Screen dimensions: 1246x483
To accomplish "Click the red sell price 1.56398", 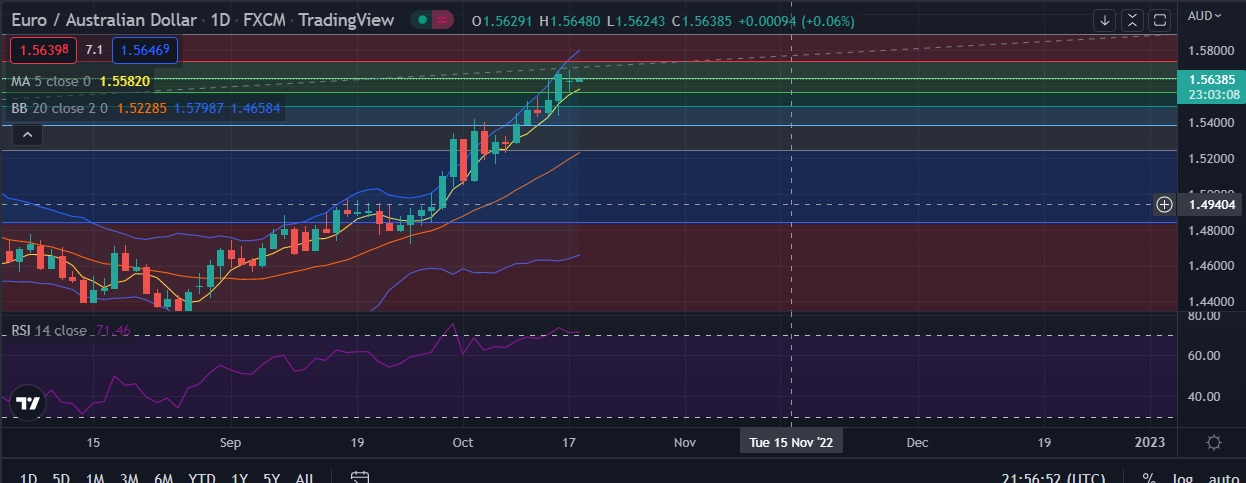I will (x=43, y=49).
